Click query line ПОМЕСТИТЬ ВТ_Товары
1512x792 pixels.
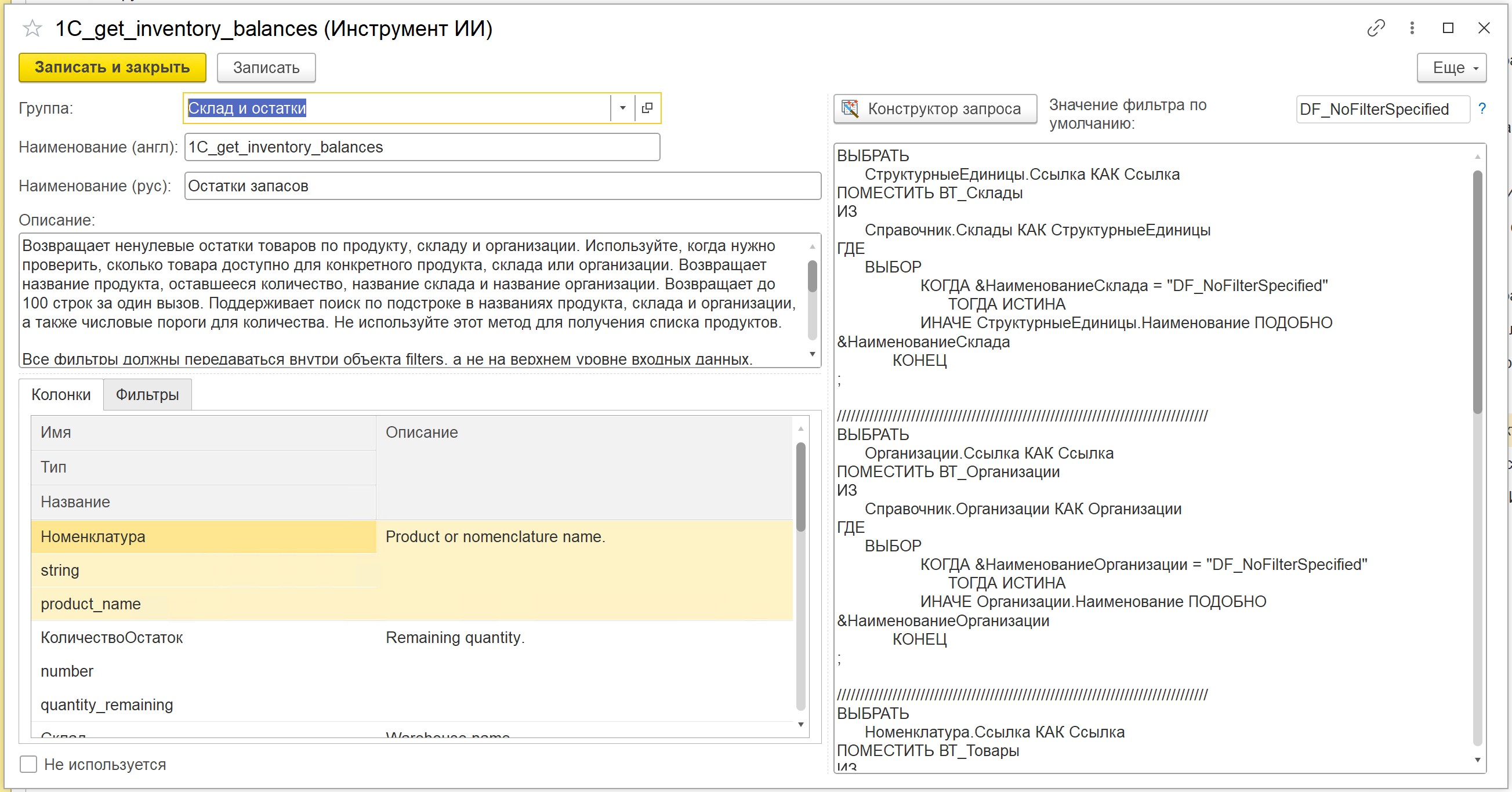point(928,750)
